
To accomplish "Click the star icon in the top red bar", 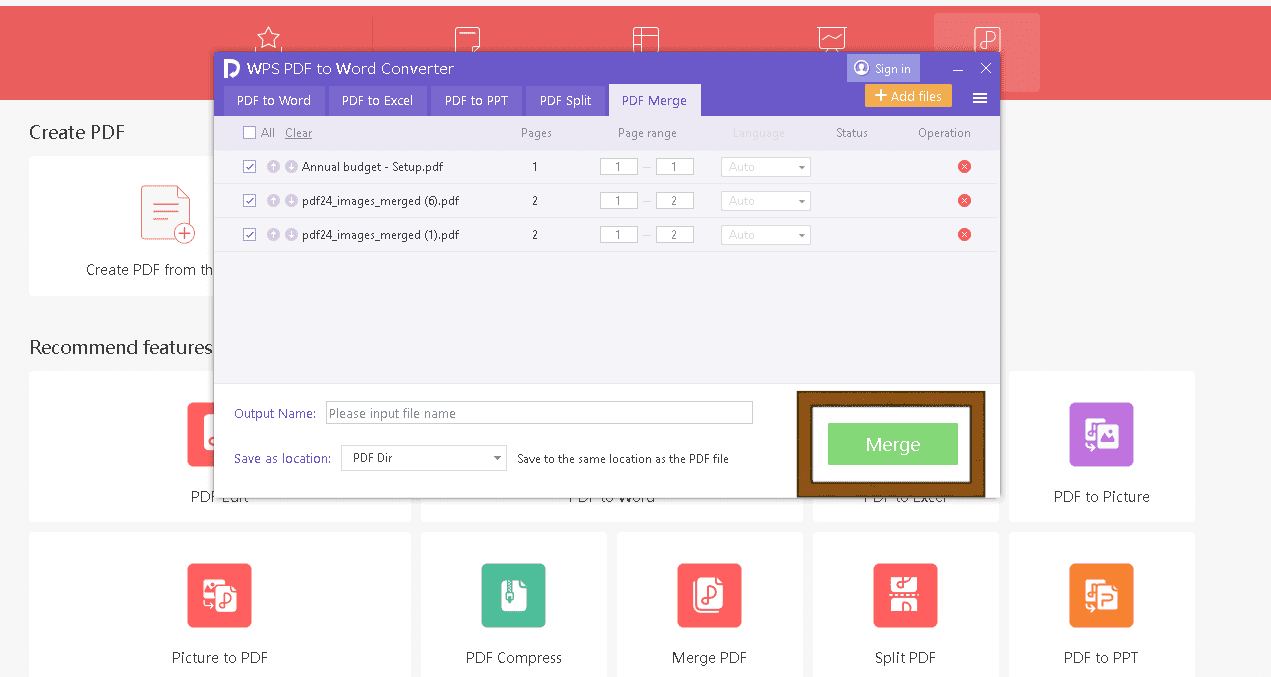I will [x=268, y=38].
